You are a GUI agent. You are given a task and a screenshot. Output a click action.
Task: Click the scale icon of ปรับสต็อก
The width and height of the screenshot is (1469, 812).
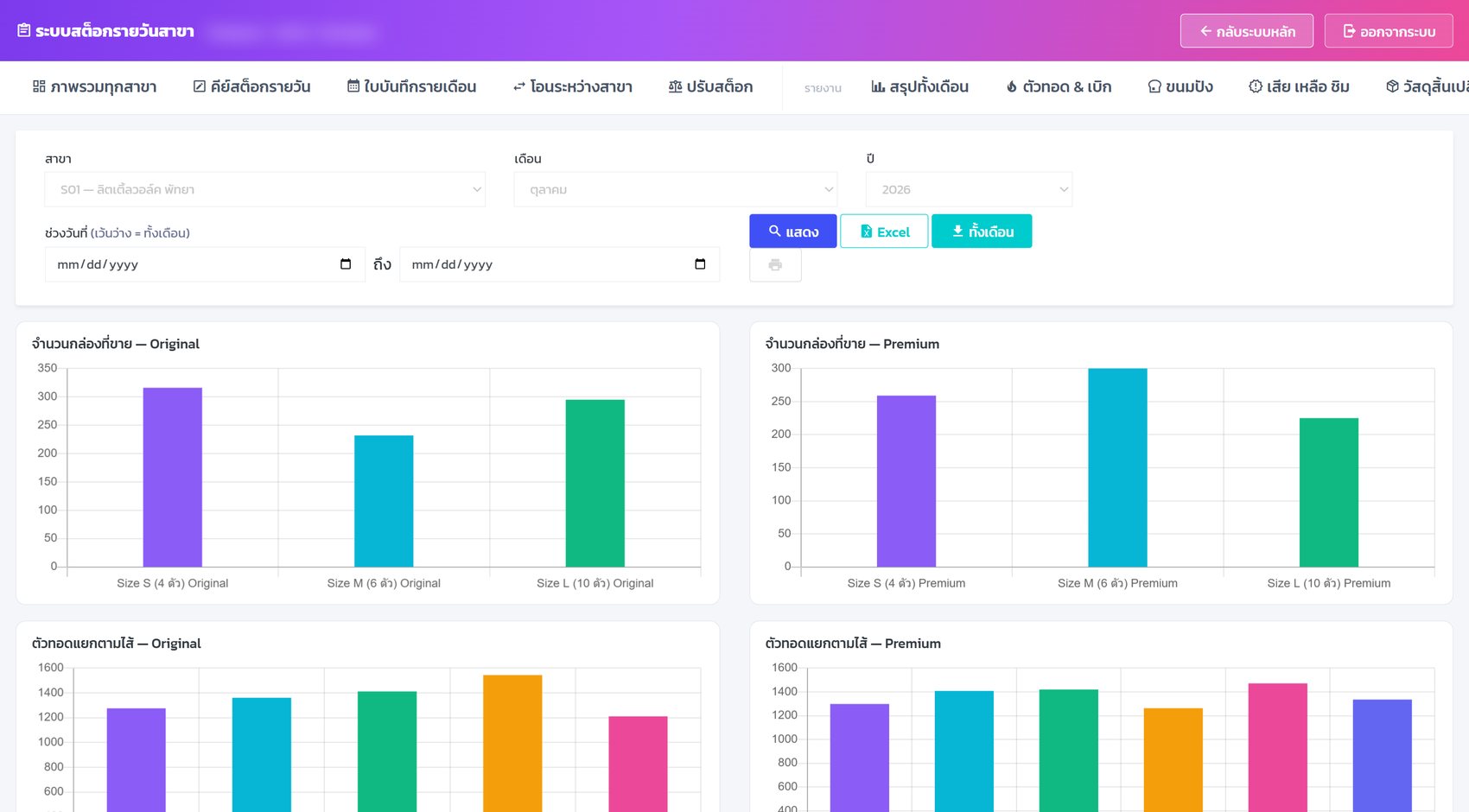tap(676, 86)
